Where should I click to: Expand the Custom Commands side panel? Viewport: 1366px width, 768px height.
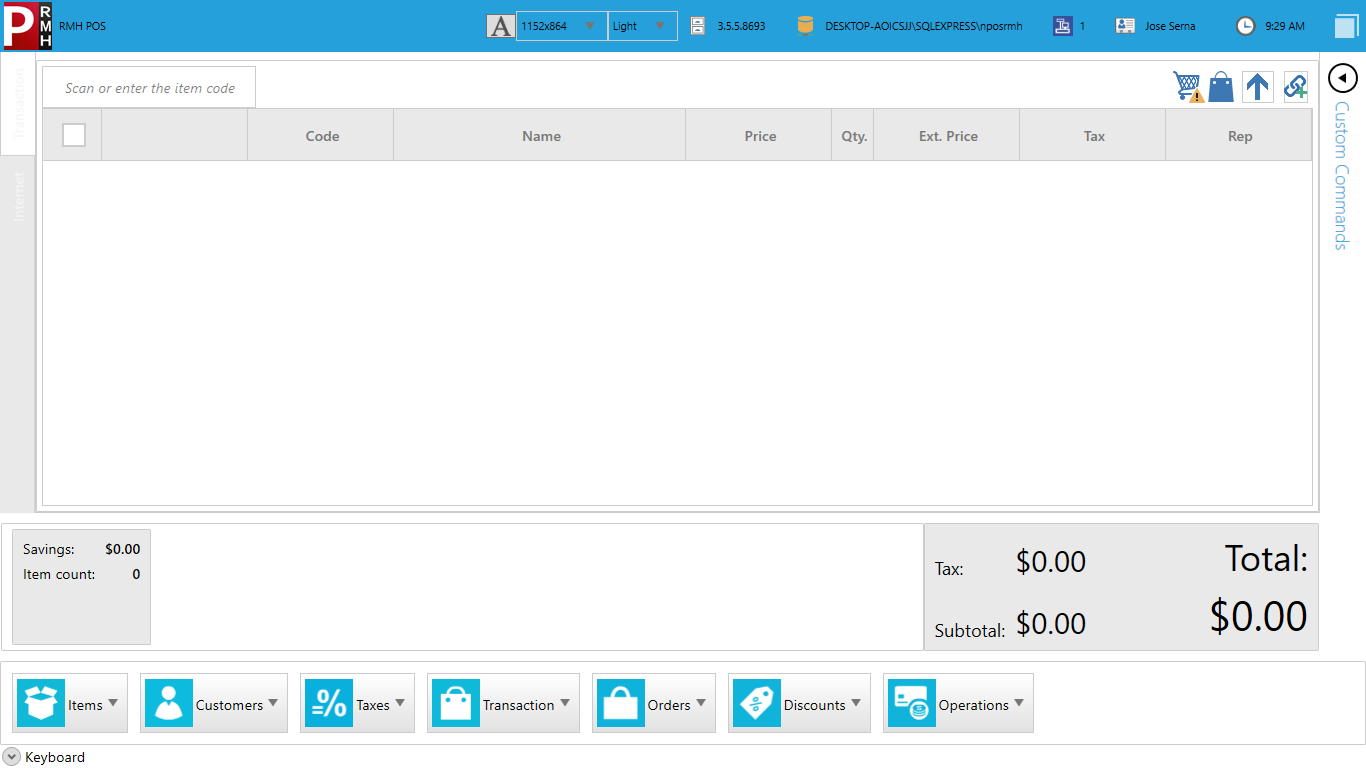click(1342, 78)
